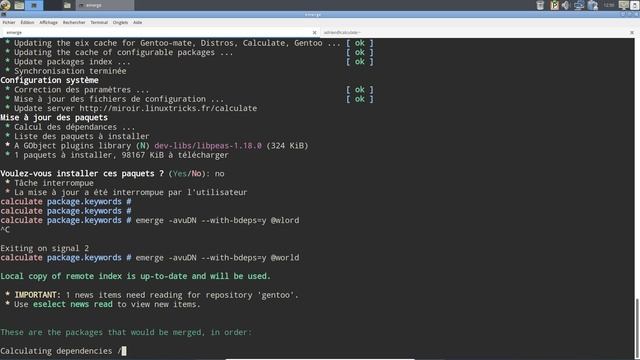Click 'Updating the eix cache' line
Image resolution: width=640 pixels, height=360 pixels.
tap(177, 43)
